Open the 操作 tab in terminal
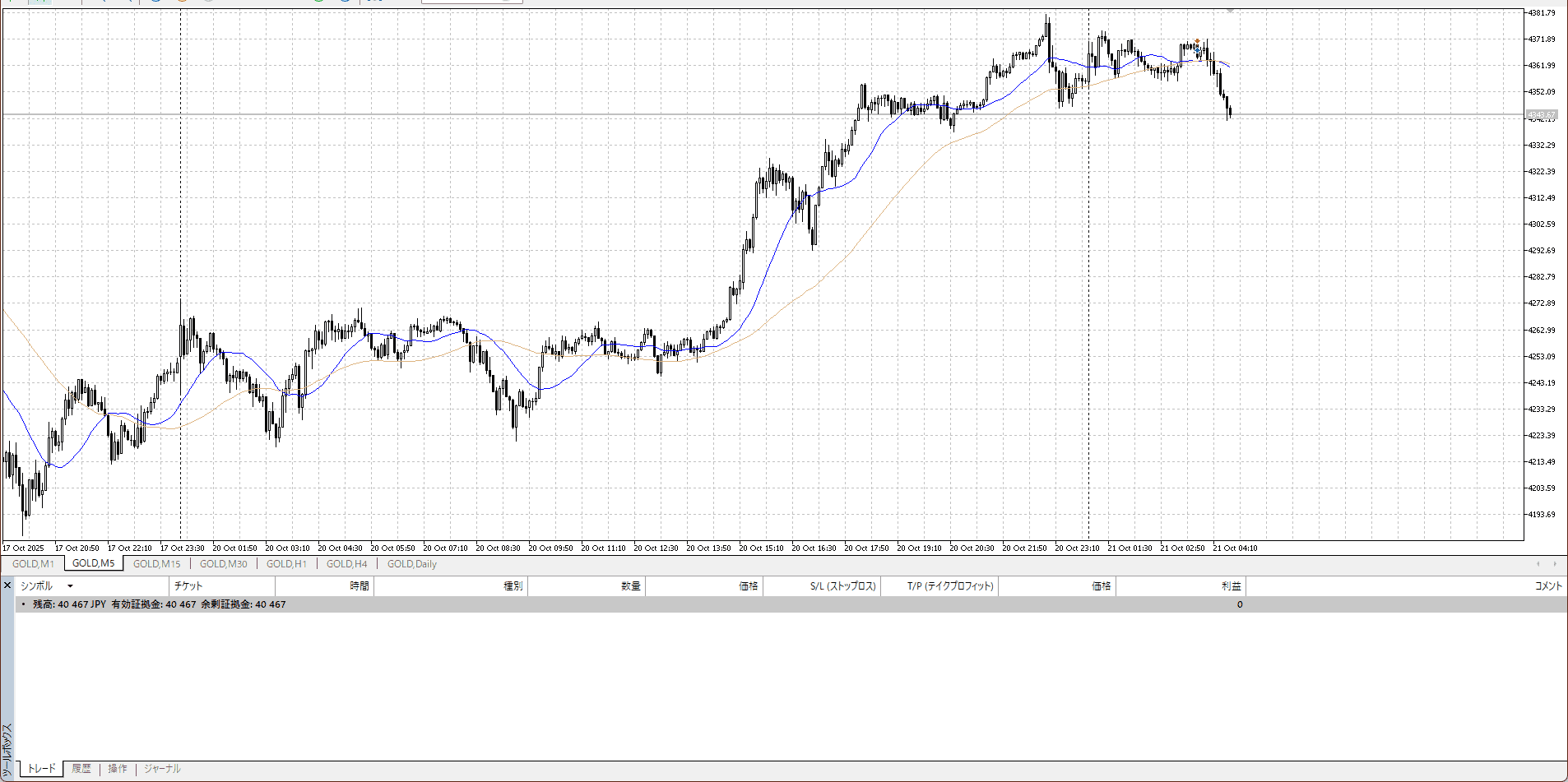 tap(118, 769)
